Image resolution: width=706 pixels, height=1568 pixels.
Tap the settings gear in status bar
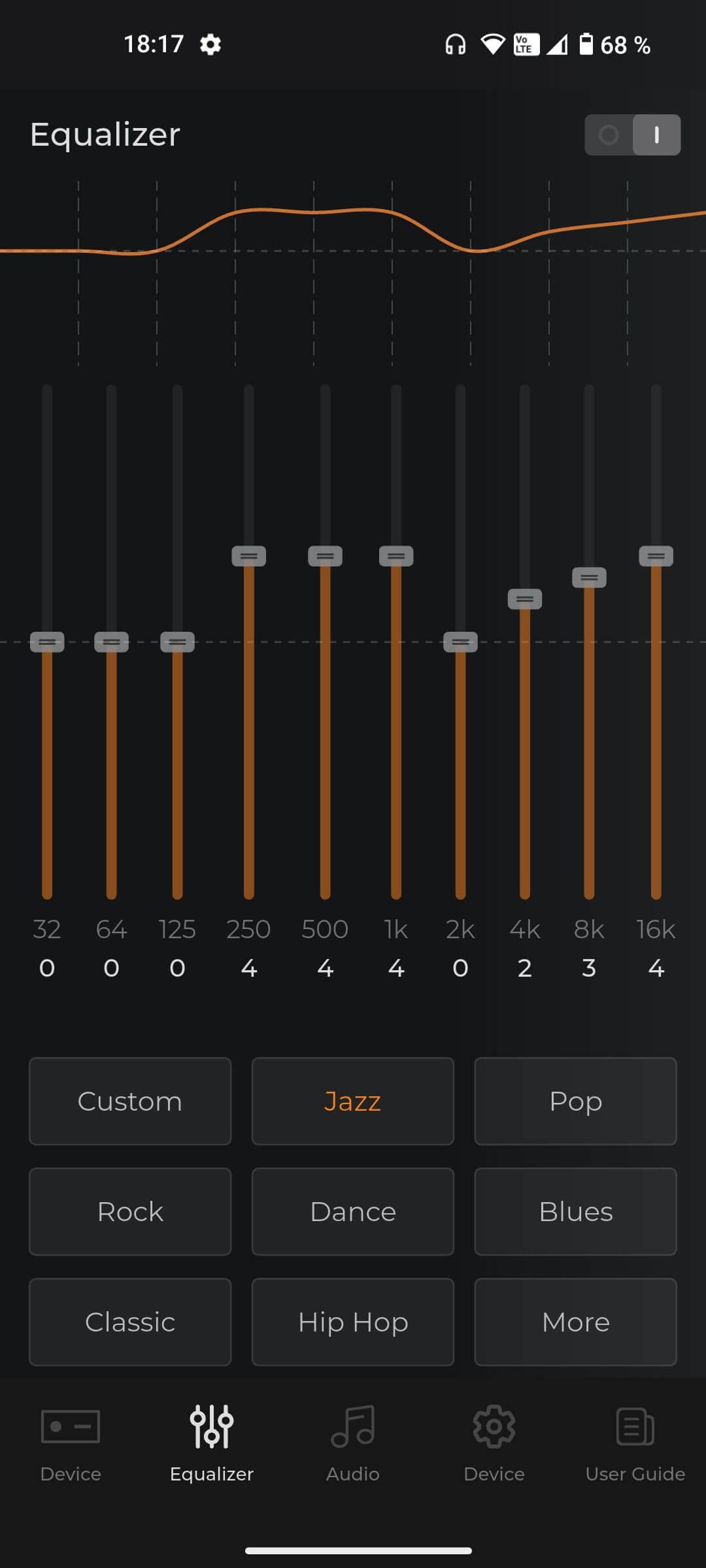(x=210, y=45)
